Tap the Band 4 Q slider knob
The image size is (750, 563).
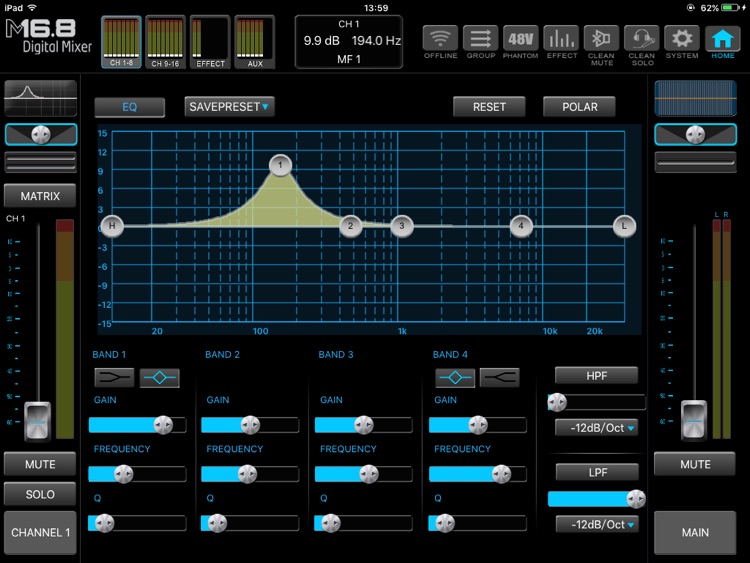[445, 523]
